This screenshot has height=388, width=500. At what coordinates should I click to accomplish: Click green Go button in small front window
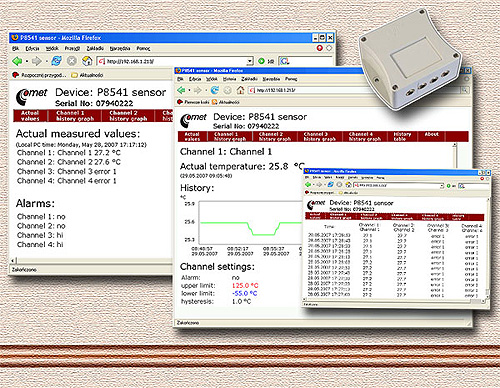pos(448,186)
